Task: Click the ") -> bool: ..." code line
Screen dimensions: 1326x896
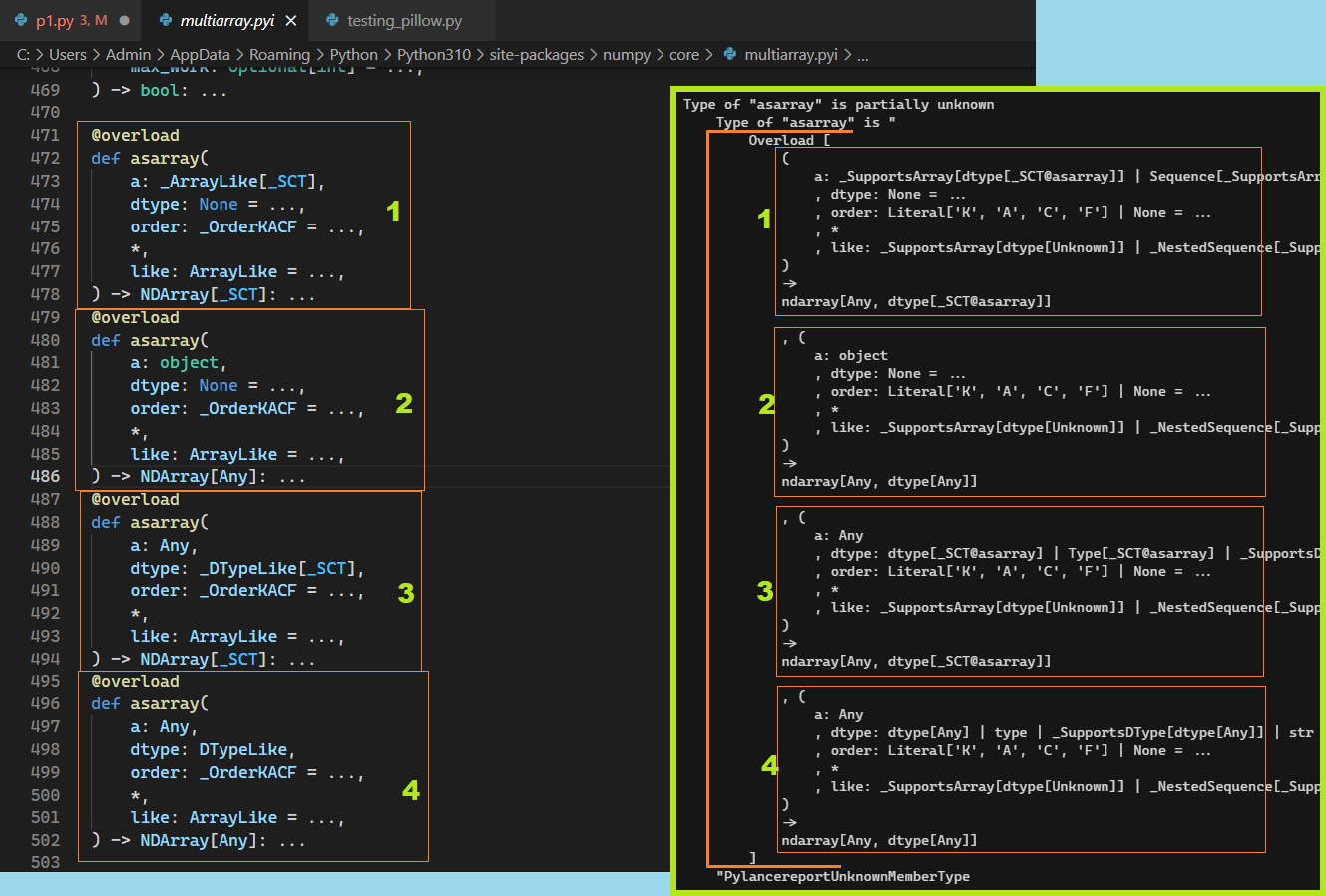Action: click(x=160, y=90)
